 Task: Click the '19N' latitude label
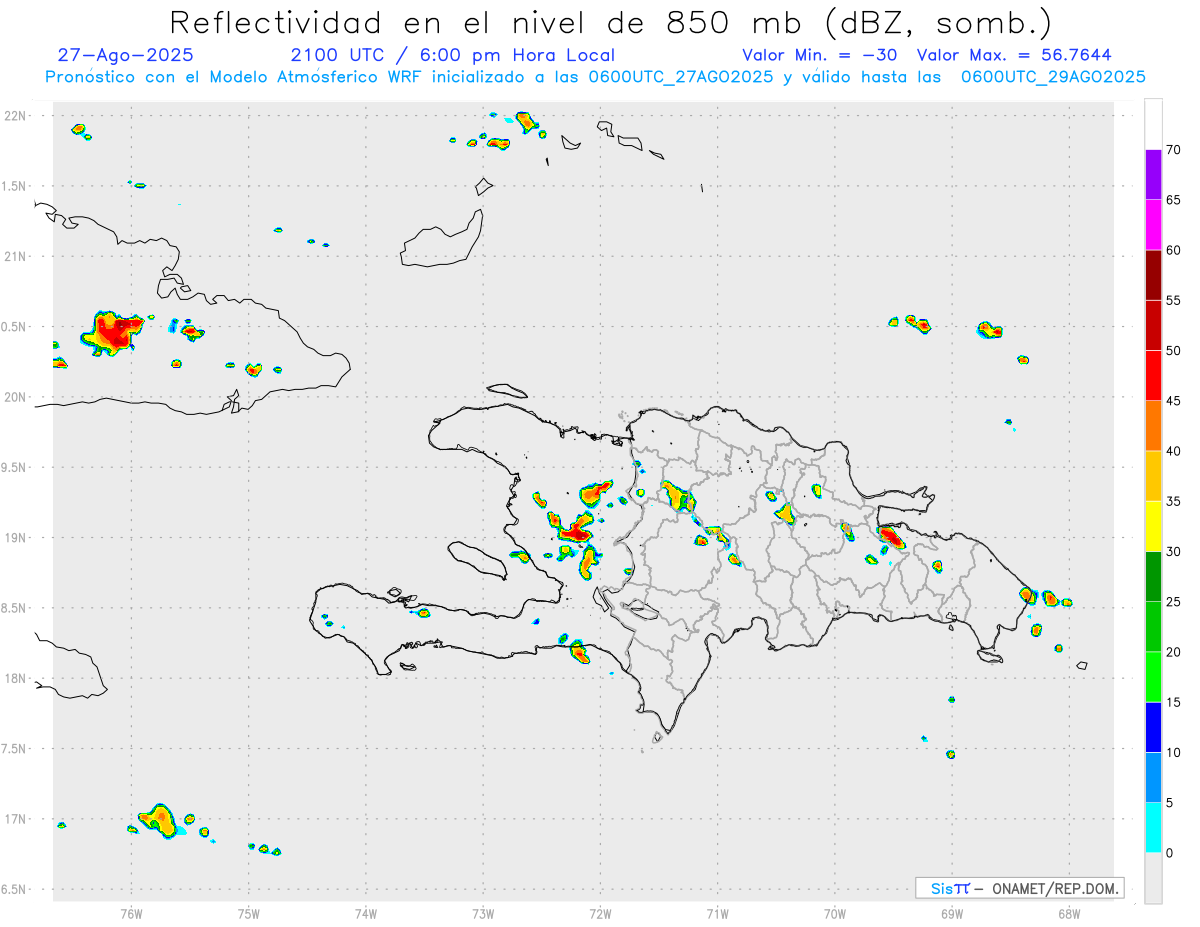coord(16,538)
